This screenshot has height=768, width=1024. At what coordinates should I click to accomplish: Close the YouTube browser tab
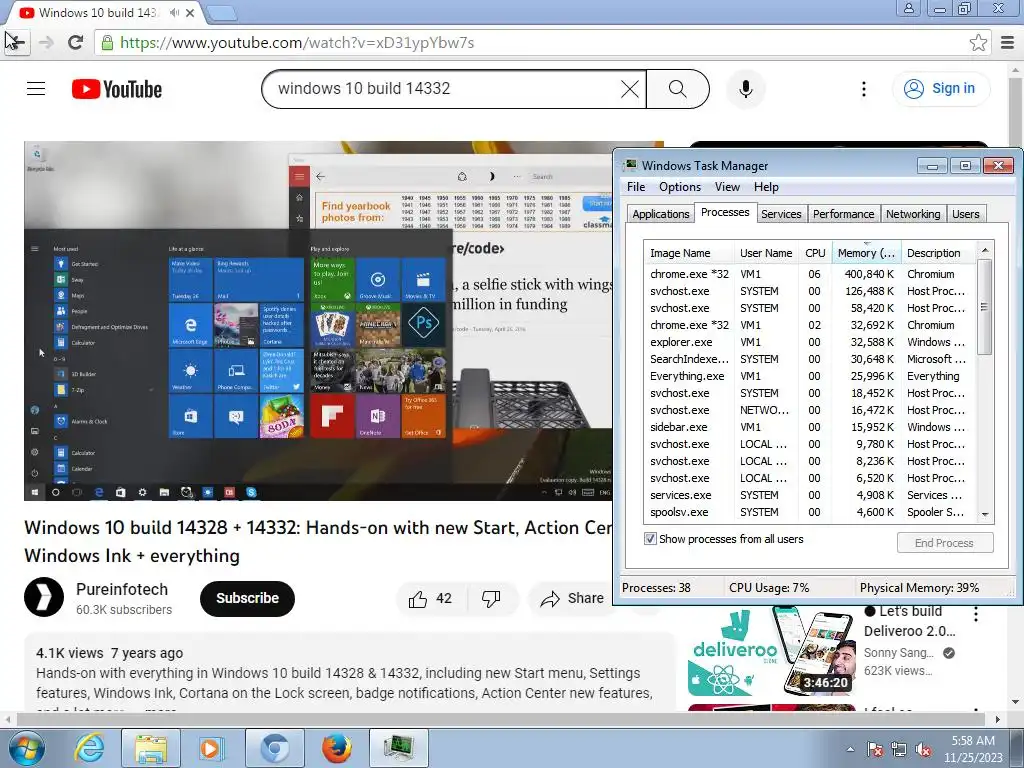coord(190,12)
